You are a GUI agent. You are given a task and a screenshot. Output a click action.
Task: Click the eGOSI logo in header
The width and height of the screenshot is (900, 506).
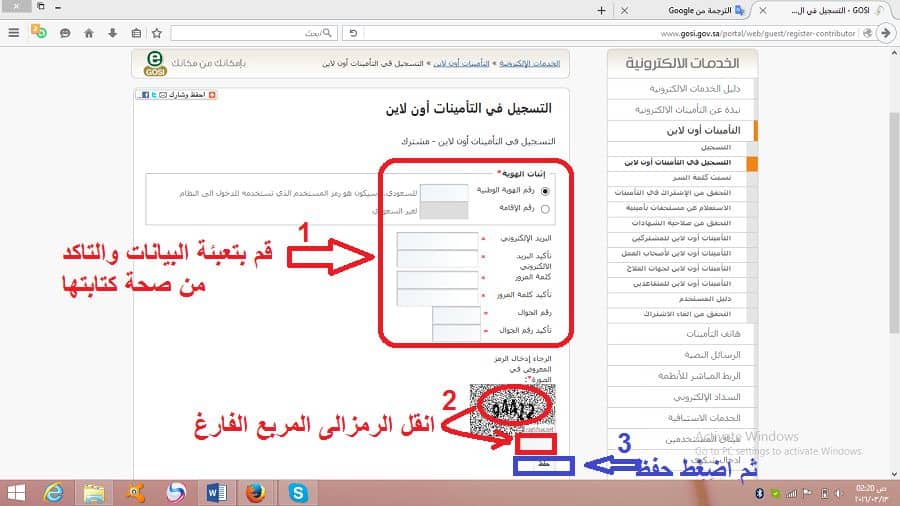tap(155, 63)
